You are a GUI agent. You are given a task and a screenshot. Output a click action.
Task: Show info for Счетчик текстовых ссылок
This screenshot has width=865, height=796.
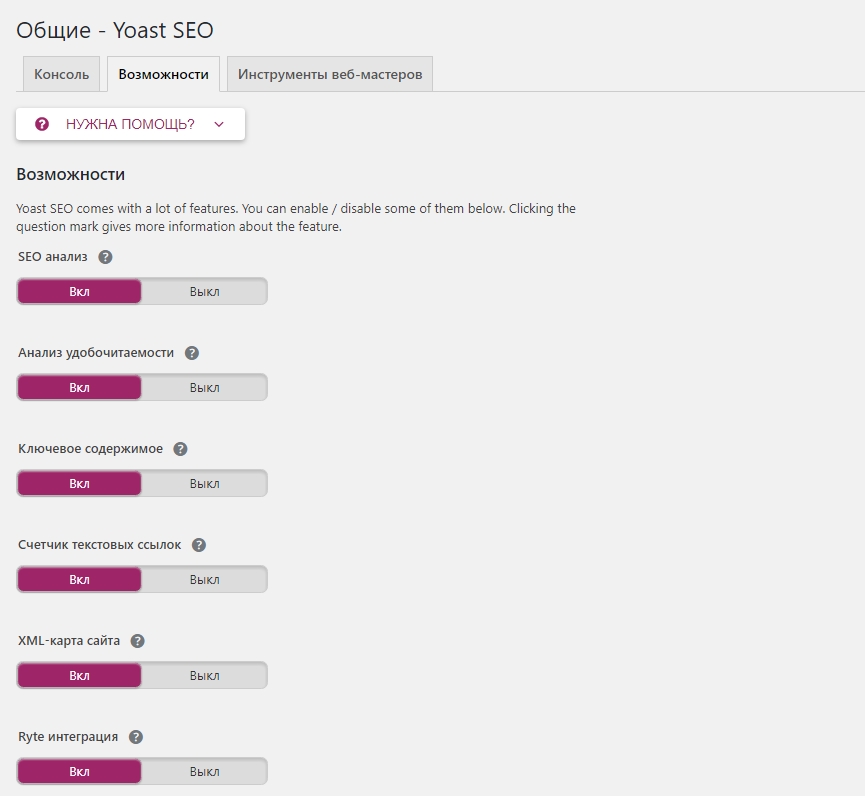click(199, 545)
